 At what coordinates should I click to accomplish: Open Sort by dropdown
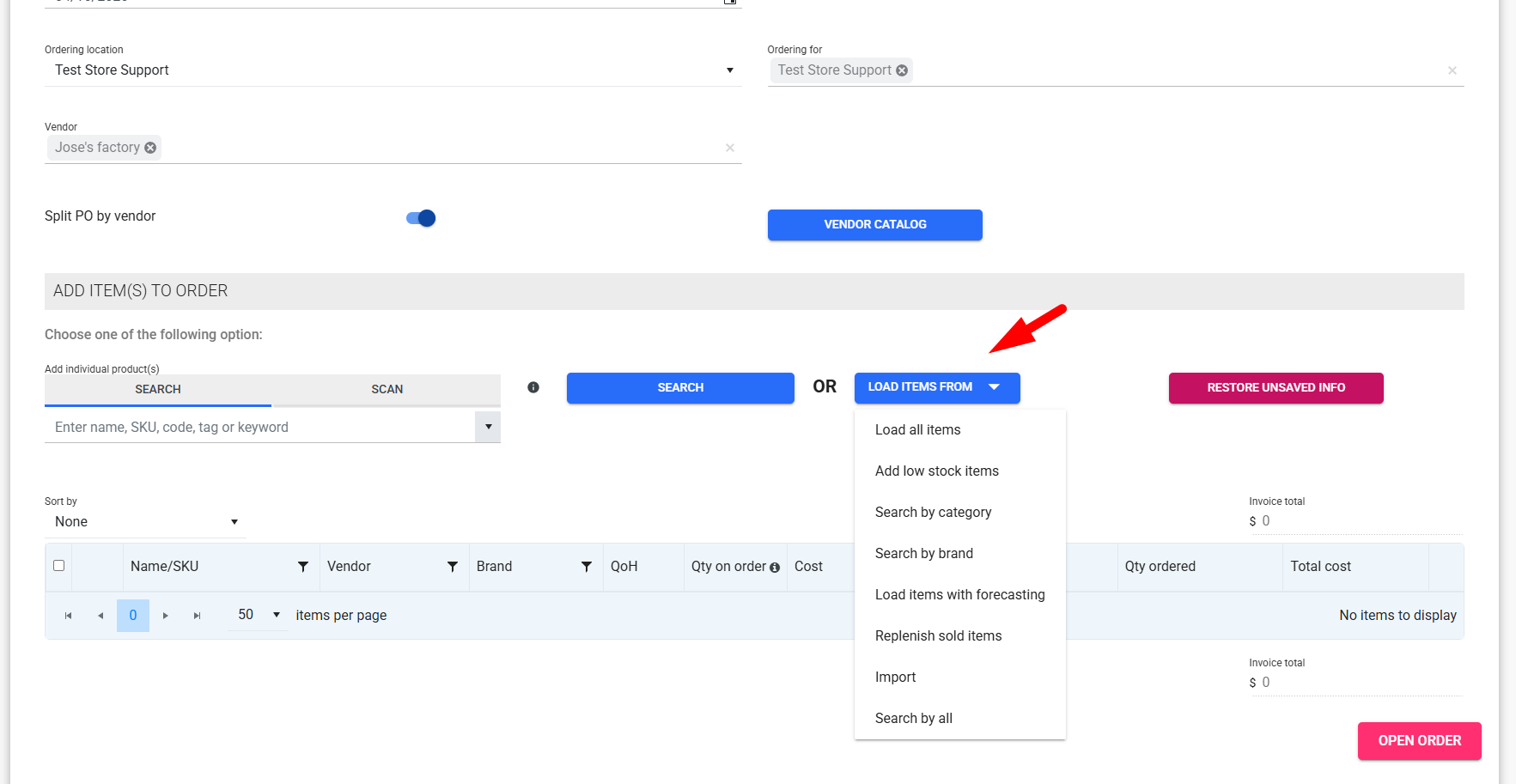(x=234, y=522)
